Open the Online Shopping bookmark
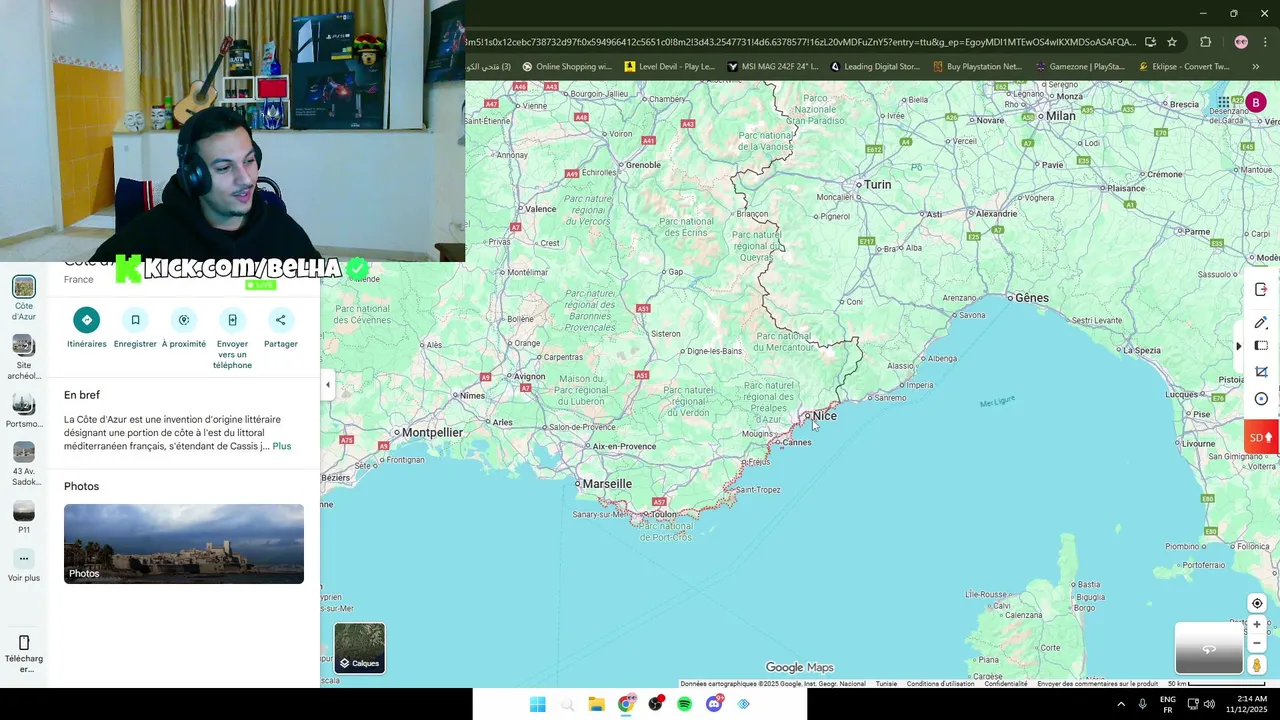The height and width of the screenshot is (720, 1280). [567, 67]
